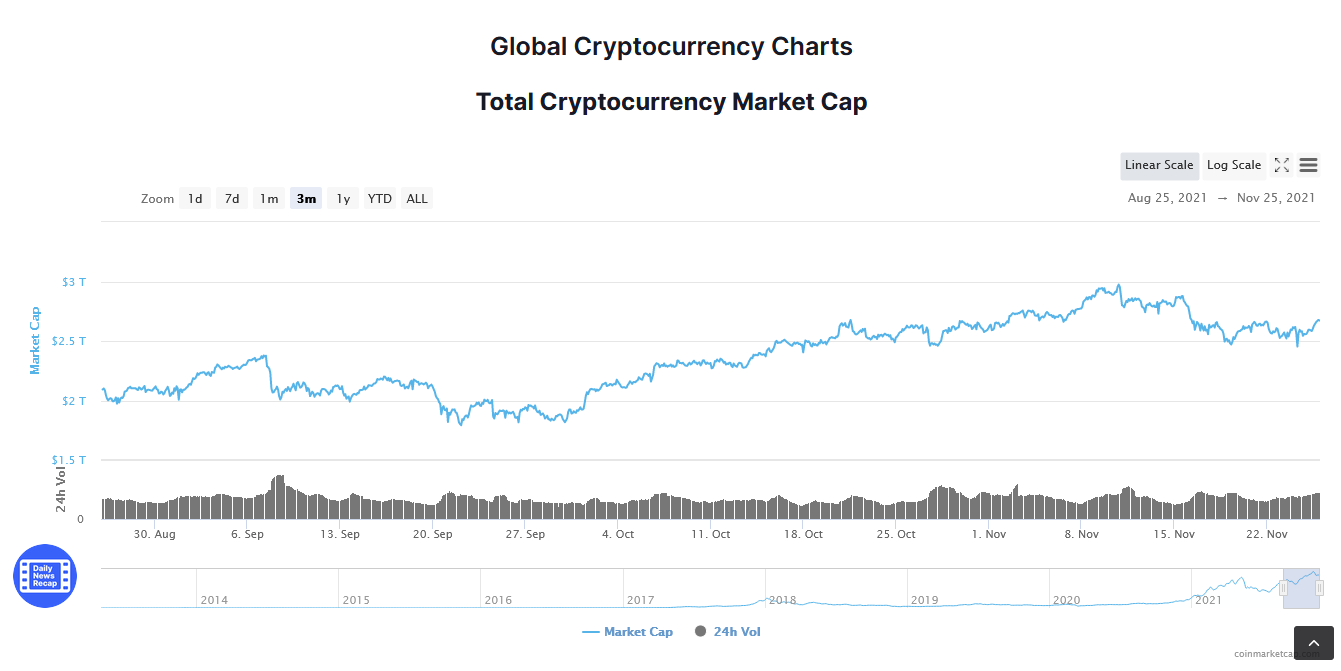Click the scroll-to-top arrow button

coord(1313,643)
